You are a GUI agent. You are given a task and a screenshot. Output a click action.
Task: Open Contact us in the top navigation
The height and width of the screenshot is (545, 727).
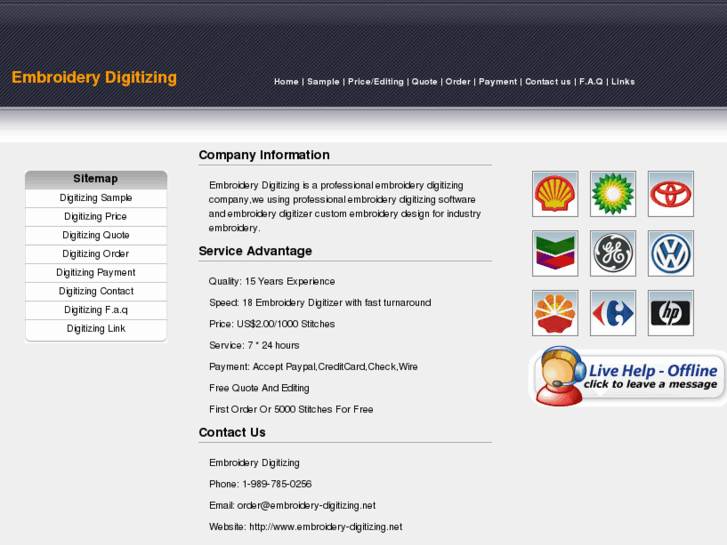click(548, 82)
